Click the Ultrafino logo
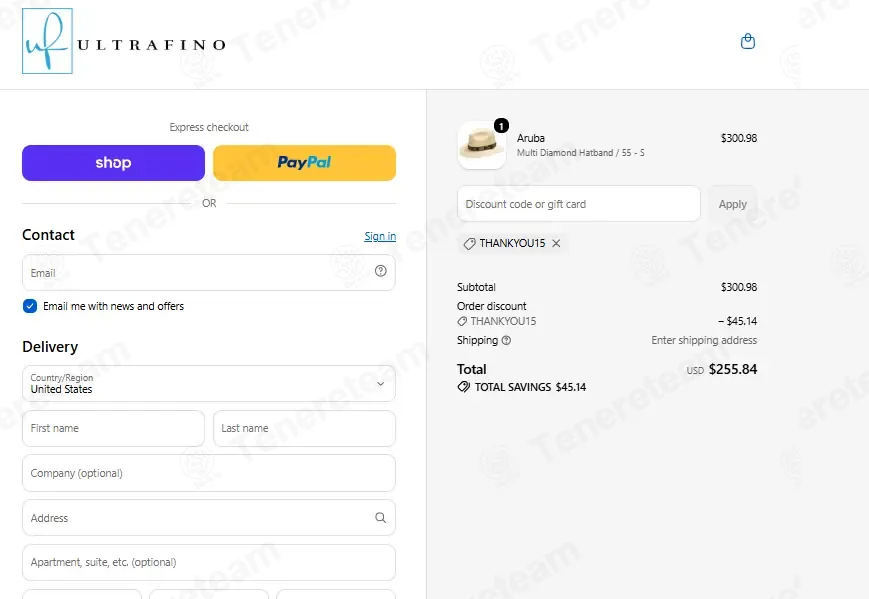Viewport: 869px width, 599px height. [x=124, y=41]
